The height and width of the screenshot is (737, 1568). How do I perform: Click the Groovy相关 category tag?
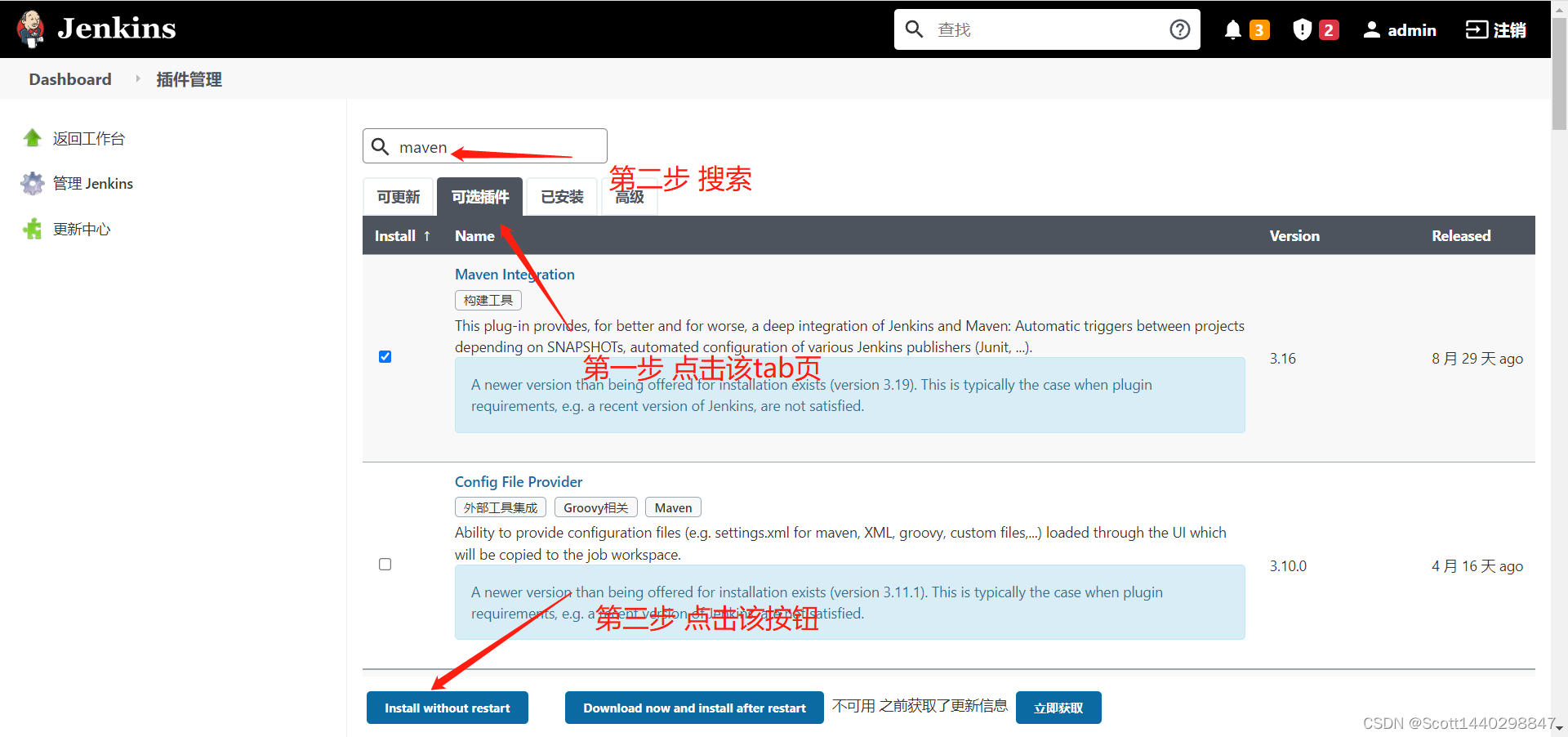(596, 508)
